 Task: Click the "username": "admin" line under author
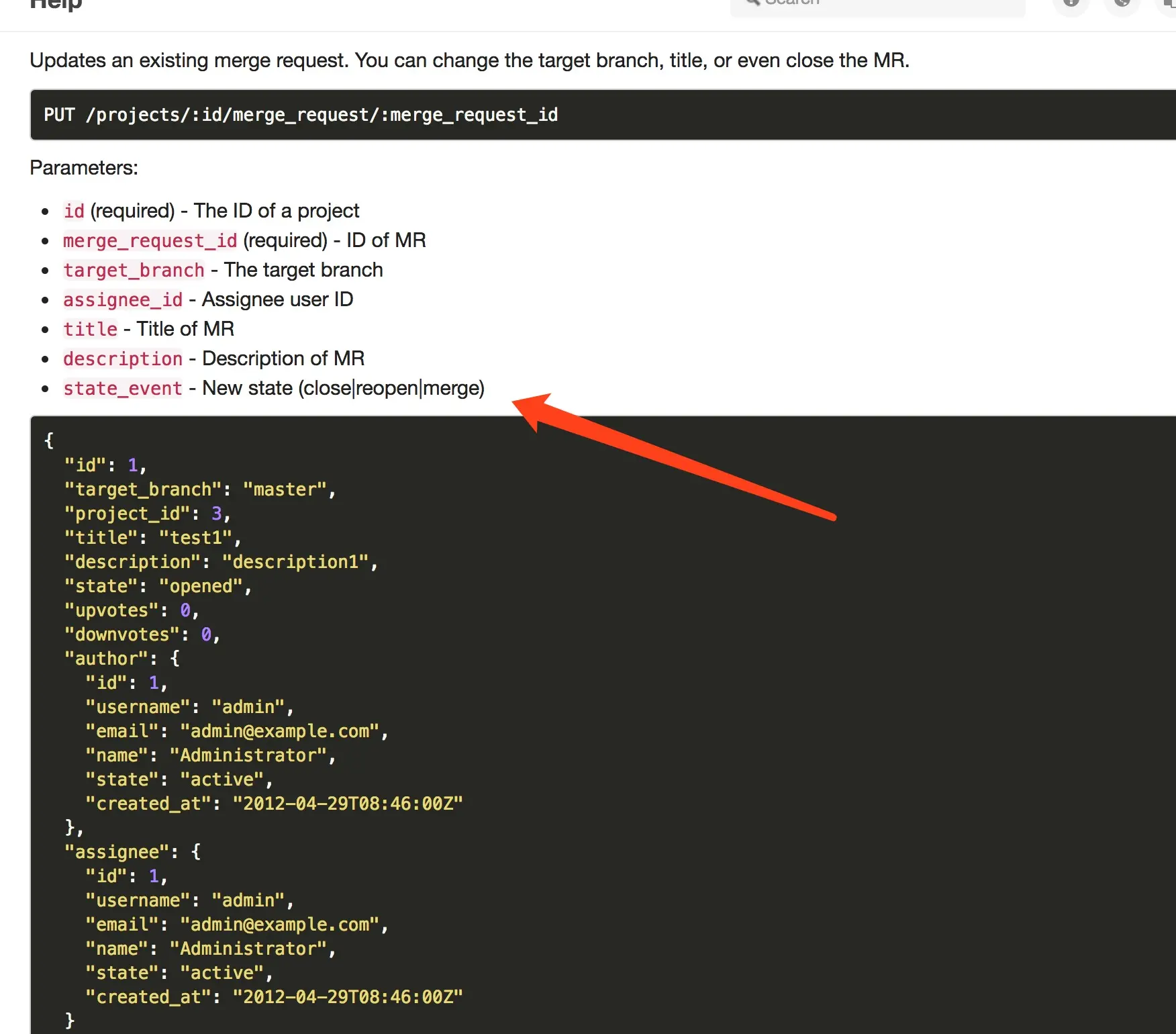click(190, 707)
